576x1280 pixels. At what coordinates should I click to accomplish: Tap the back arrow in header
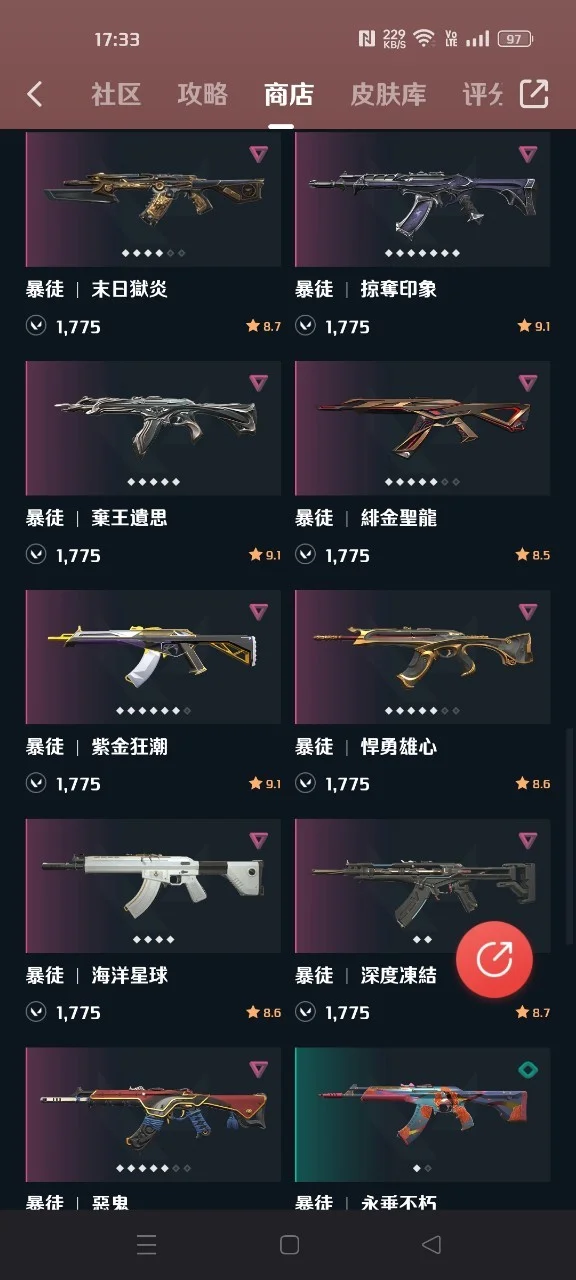[35, 94]
